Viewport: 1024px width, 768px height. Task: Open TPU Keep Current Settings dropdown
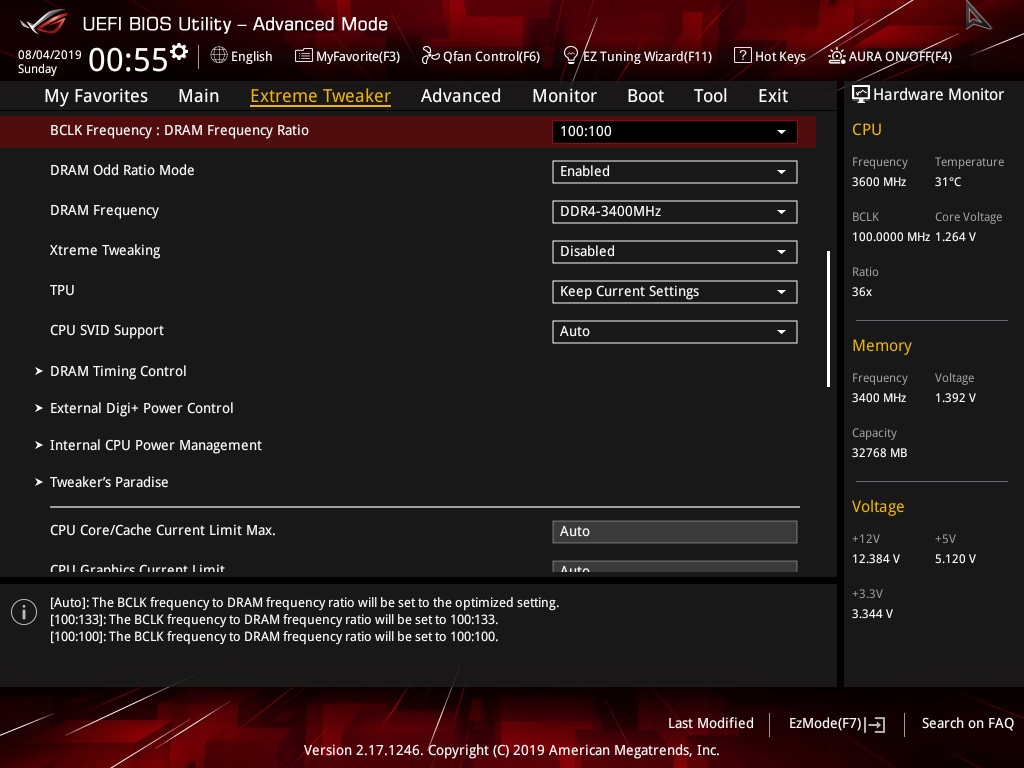tap(675, 291)
